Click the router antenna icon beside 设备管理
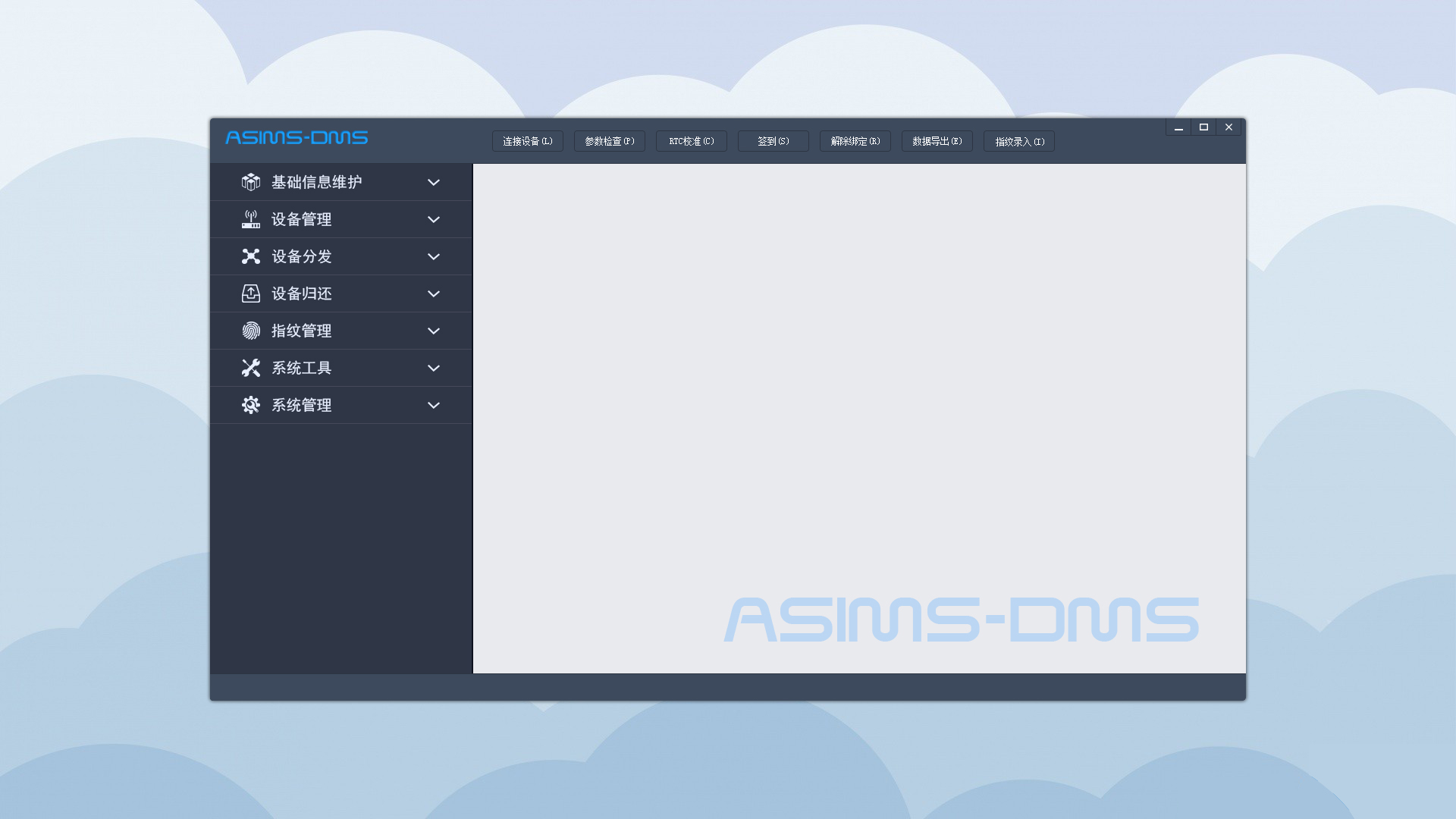 (x=251, y=219)
